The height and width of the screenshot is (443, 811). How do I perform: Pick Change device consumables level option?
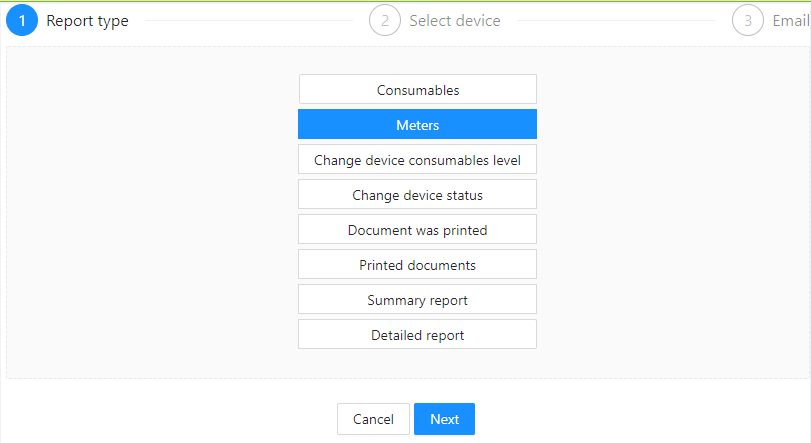click(417, 159)
